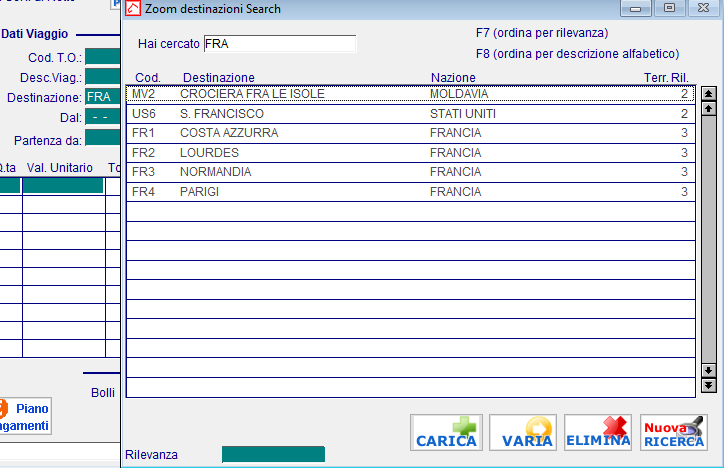Select the LOURDES destination row
The width and height of the screenshot is (724, 468).
(410, 153)
